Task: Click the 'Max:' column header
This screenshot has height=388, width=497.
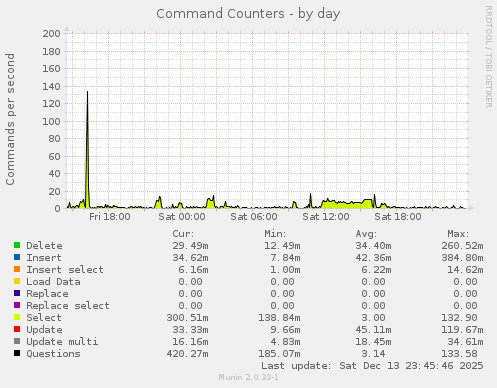Action: tap(458, 234)
